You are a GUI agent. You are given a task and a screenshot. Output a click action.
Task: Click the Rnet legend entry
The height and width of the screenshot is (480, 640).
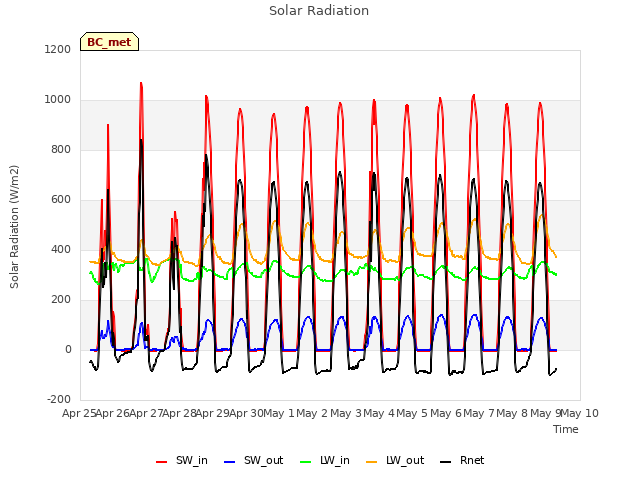point(462,461)
